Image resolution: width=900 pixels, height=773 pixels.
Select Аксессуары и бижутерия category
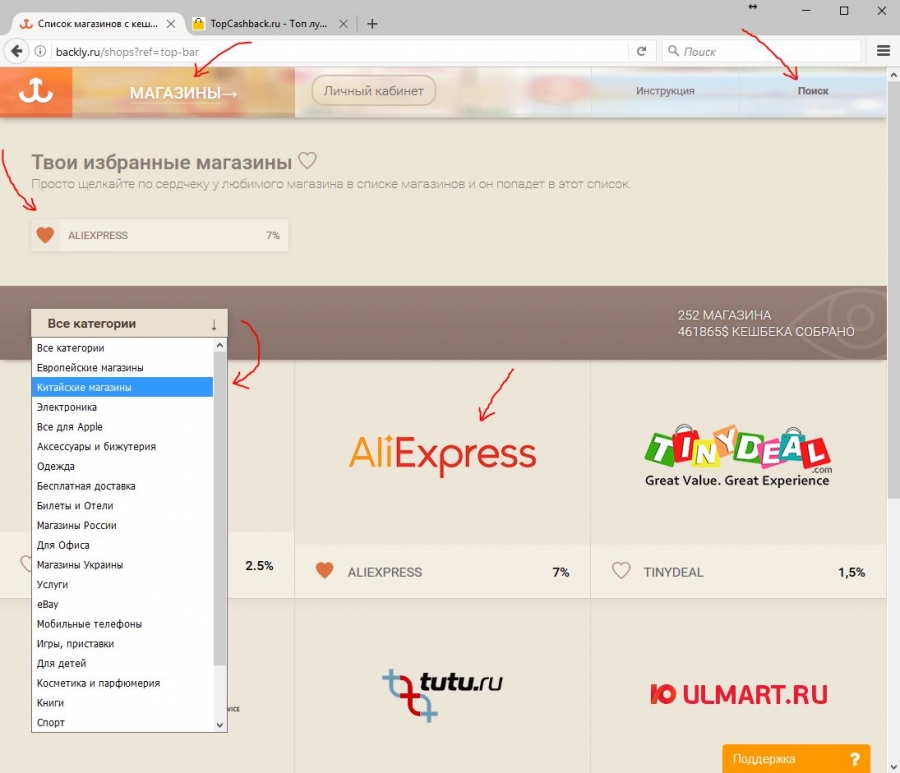pyautogui.click(x=122, y=446)
